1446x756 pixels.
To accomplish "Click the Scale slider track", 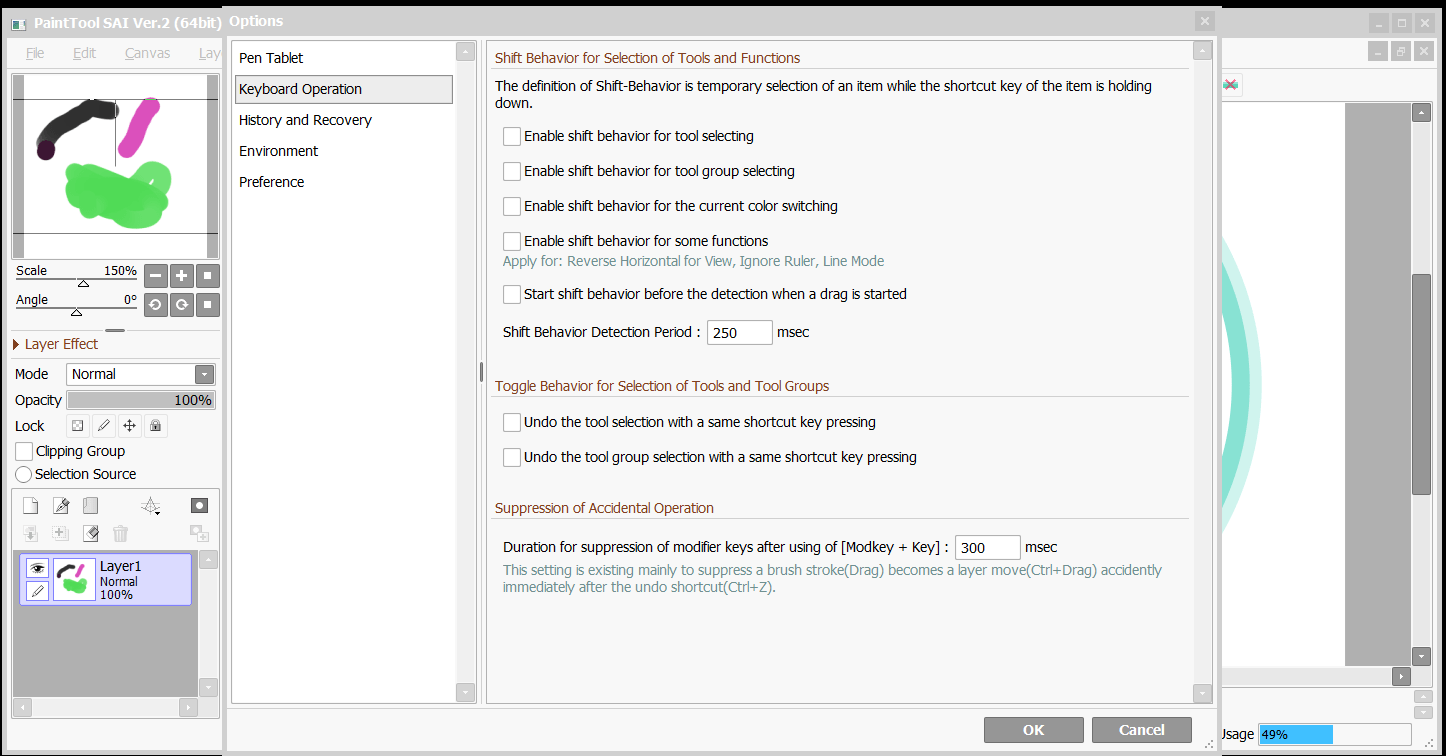I will (x=76, y=280).
